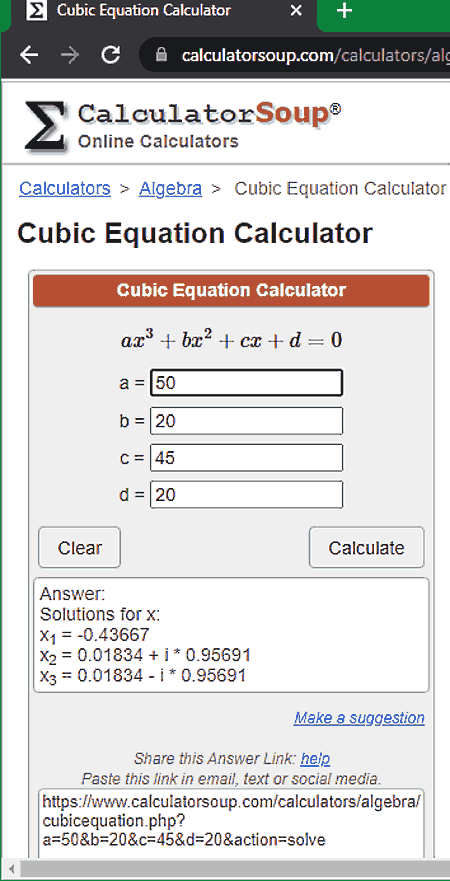450x881 pixels.
Task: Open the Calculators breadcrumb link
Action: [65, 189]
